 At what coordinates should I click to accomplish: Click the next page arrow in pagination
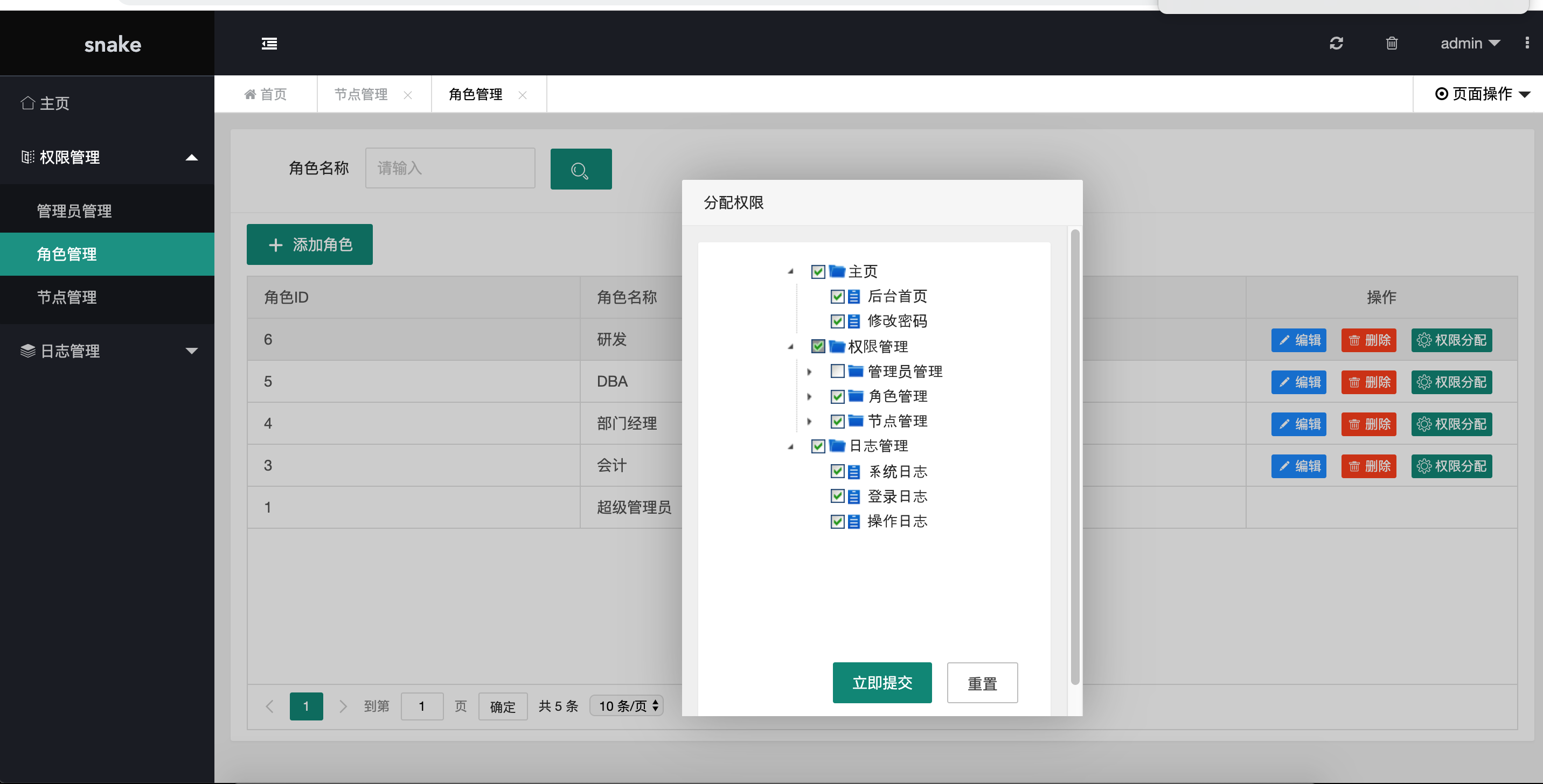pyautogui.click(x=343, y=706)
